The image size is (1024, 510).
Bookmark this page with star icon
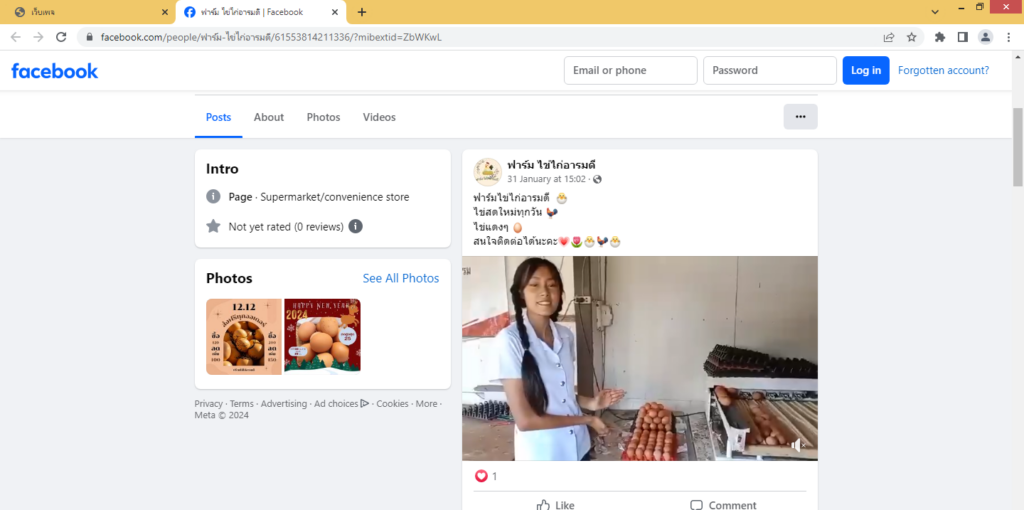point(911,37)
